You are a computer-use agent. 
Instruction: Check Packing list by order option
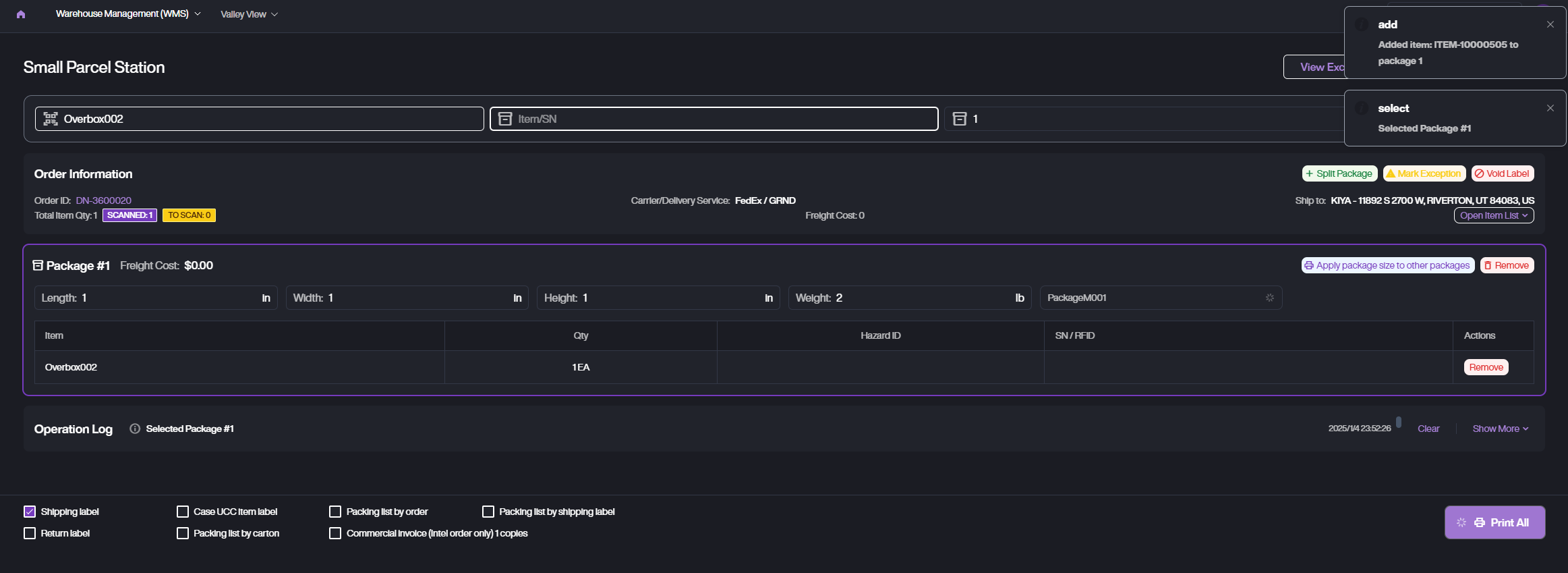coord(335,512)
